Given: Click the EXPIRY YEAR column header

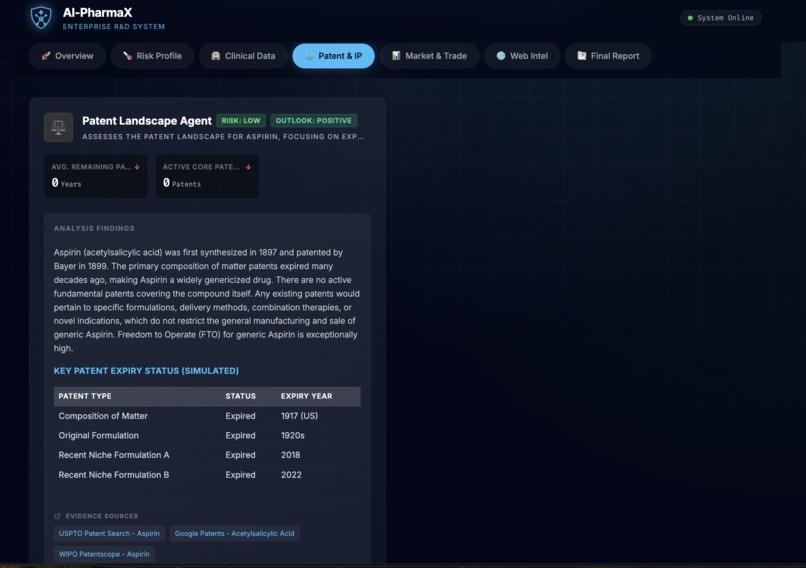Looking at the screenshot, I should click(306, 396).
